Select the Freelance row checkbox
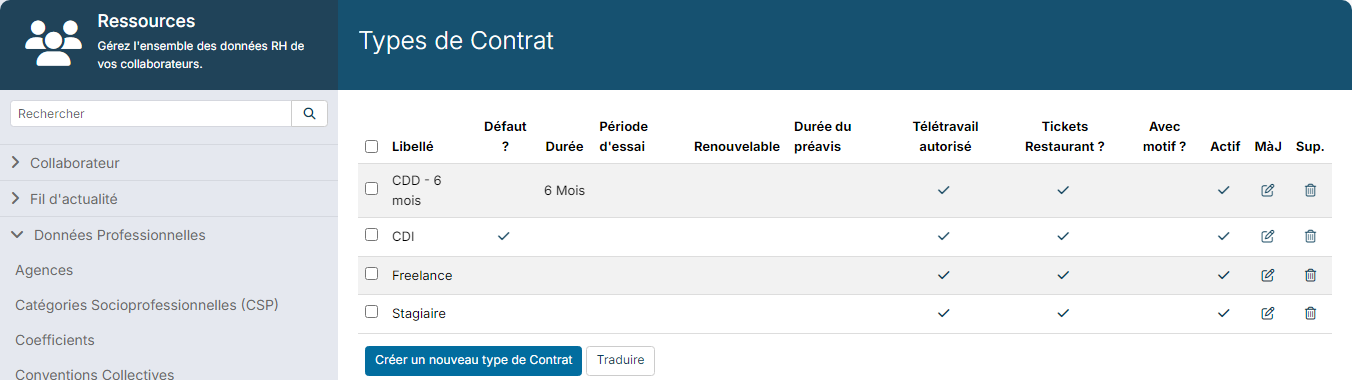Image resolution: width=1352 pixels, height=380 pixels. coord(372,274)
